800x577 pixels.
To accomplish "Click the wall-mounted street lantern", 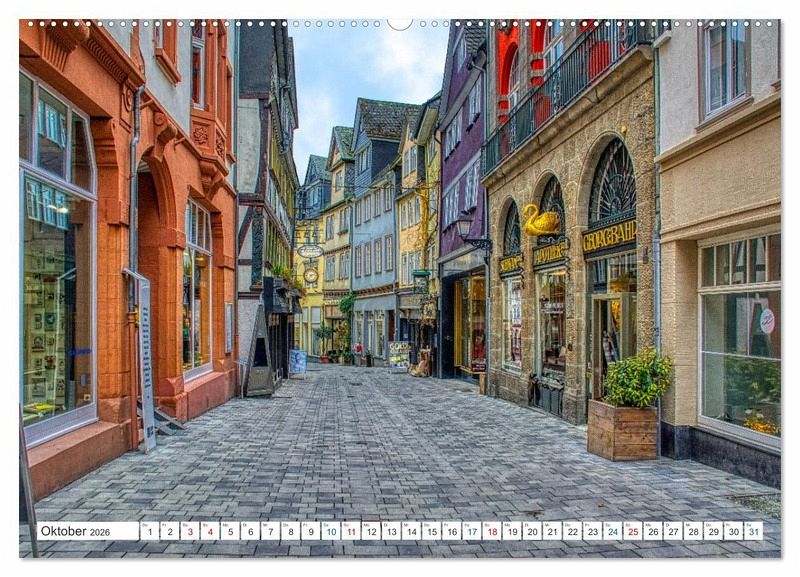I will point(465,228).
